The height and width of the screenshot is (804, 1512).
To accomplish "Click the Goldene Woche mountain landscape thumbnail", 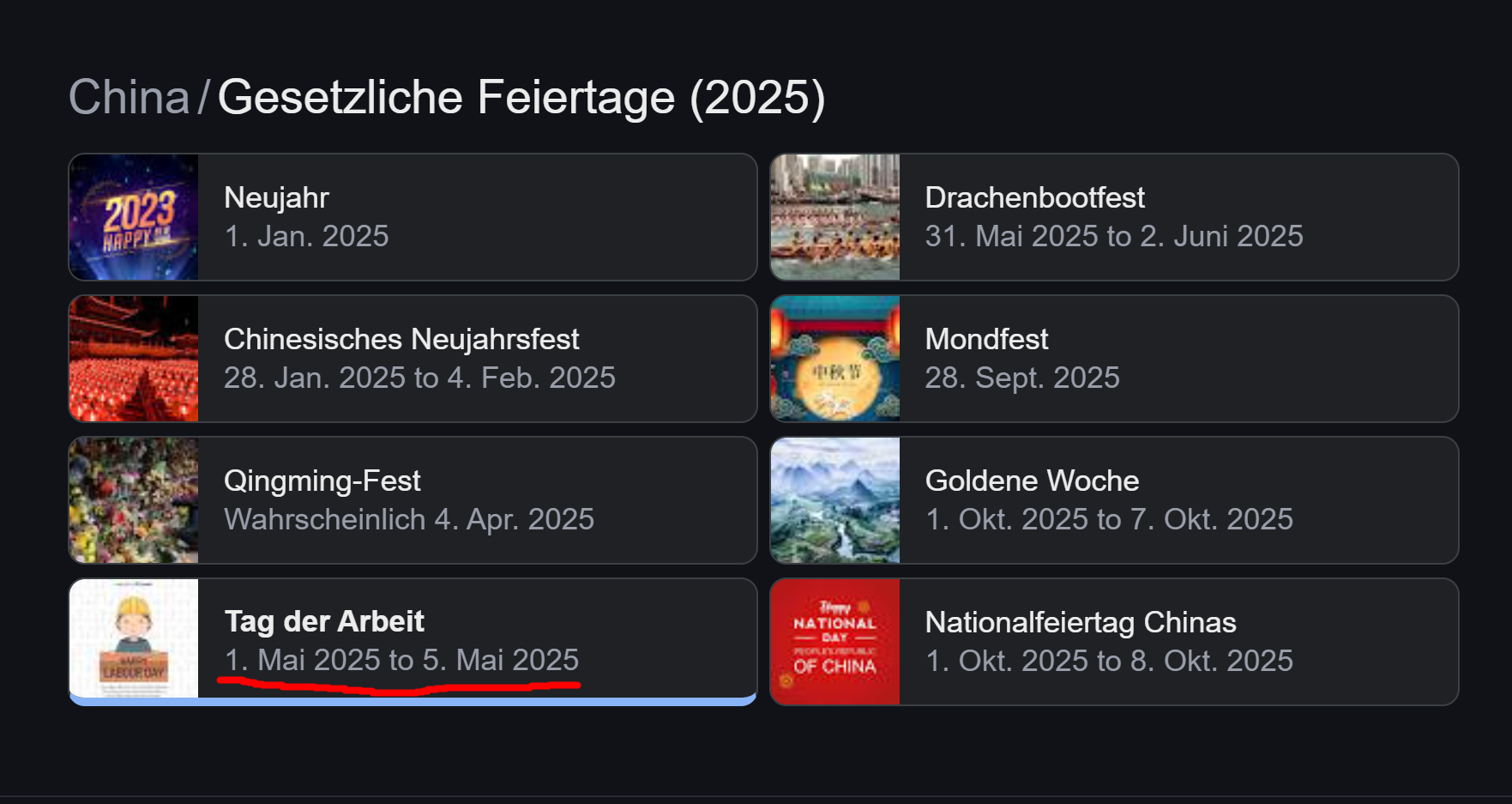I will [x=835, y=500].
